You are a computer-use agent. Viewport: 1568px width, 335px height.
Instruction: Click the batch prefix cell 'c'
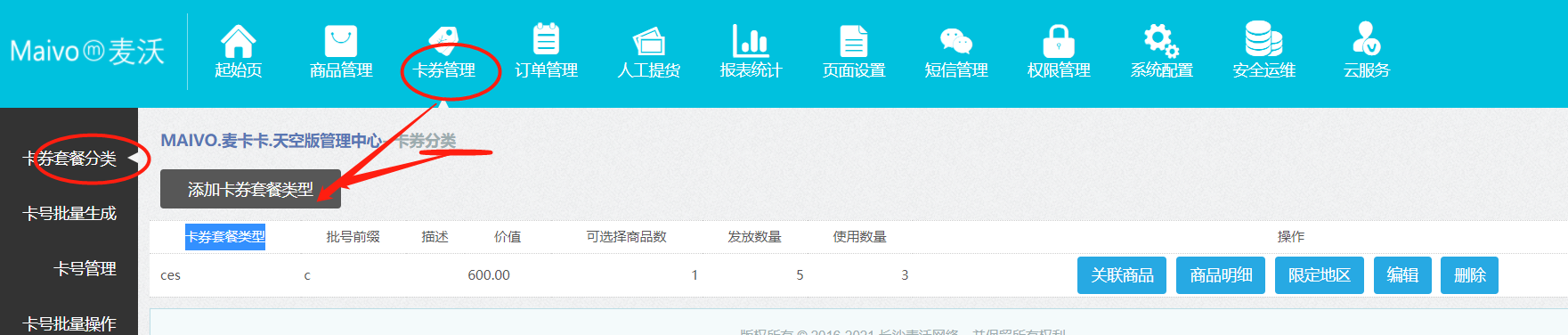(307, 275)
